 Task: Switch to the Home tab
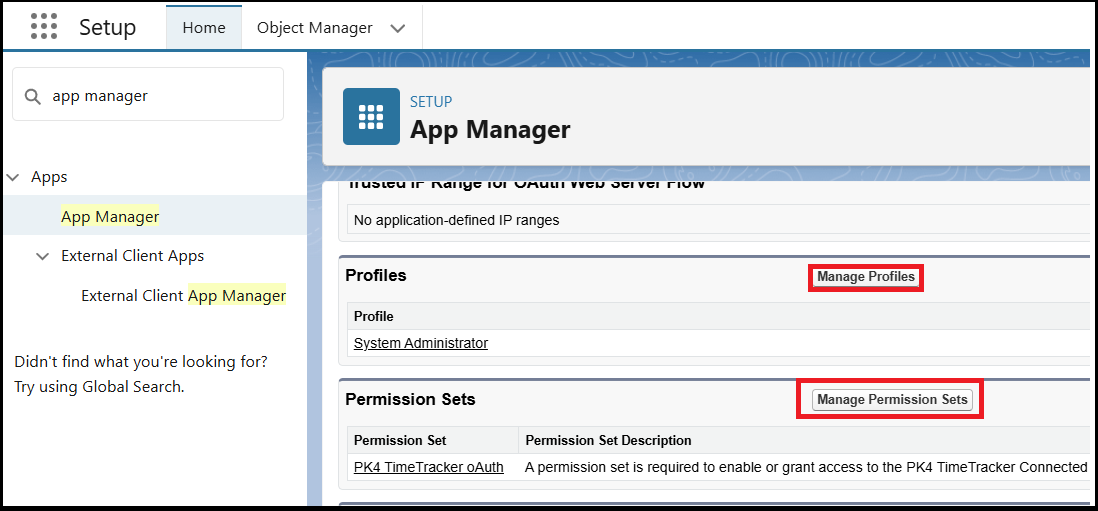pyautogui.click(x=204, y=28)
